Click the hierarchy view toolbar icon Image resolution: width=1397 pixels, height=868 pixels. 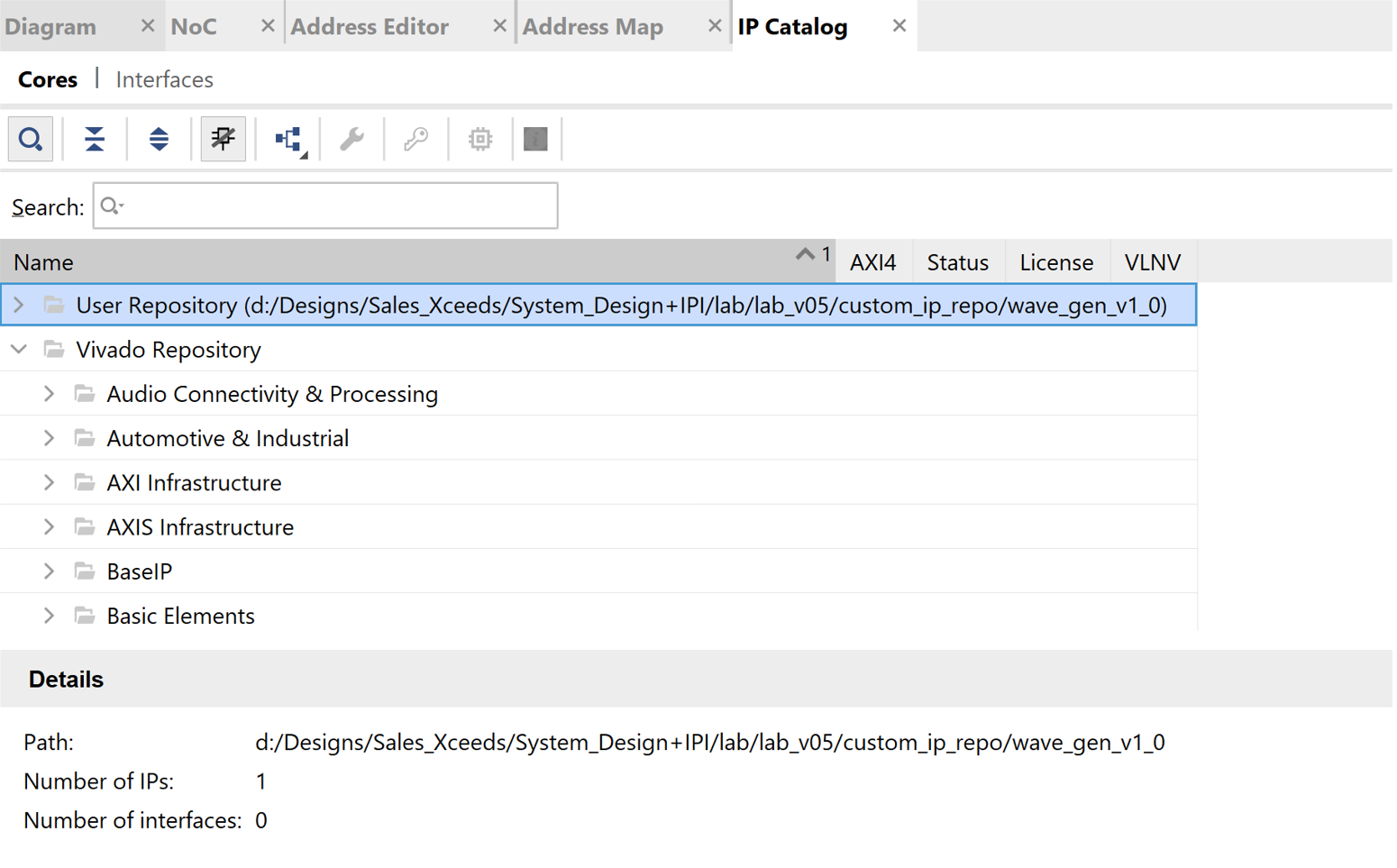click(x=289, y=139)
